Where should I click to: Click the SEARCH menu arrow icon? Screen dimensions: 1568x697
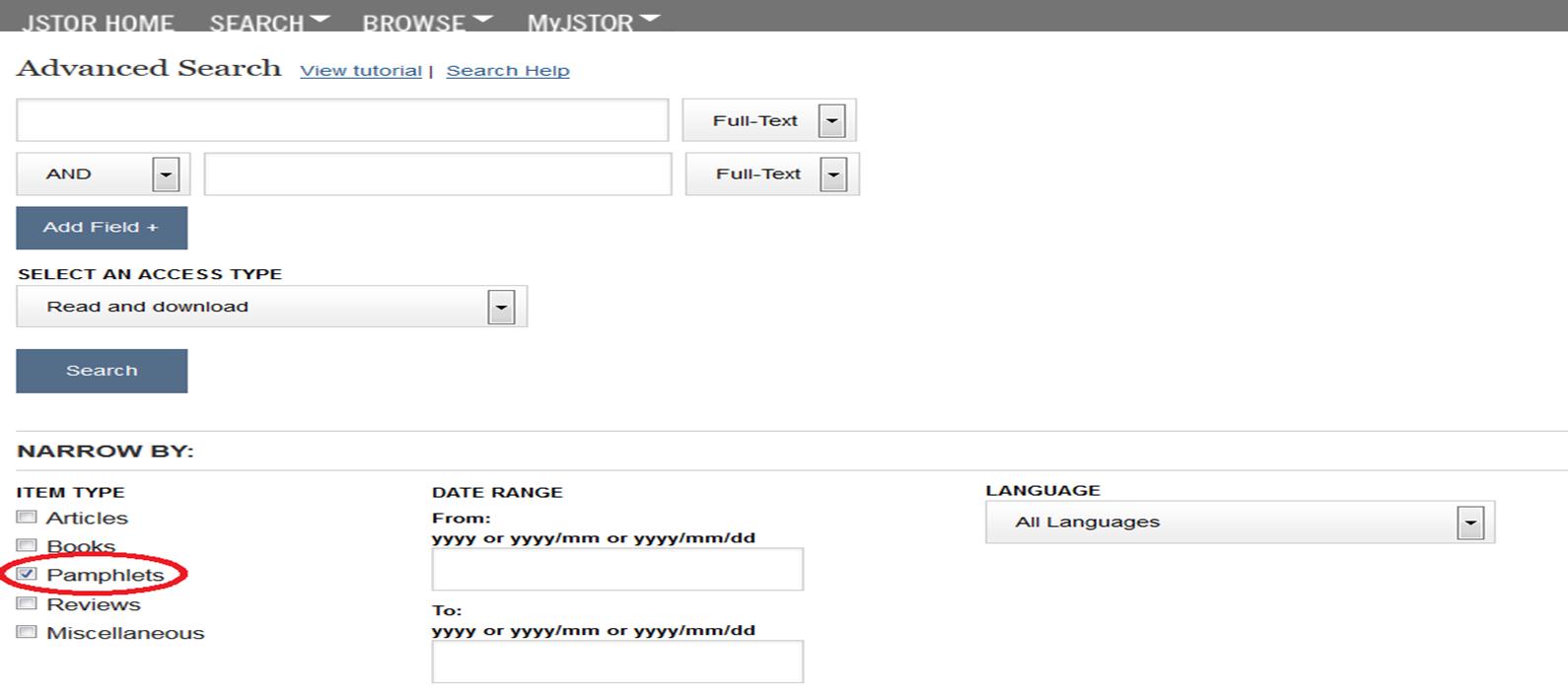(x=320, y=20)
